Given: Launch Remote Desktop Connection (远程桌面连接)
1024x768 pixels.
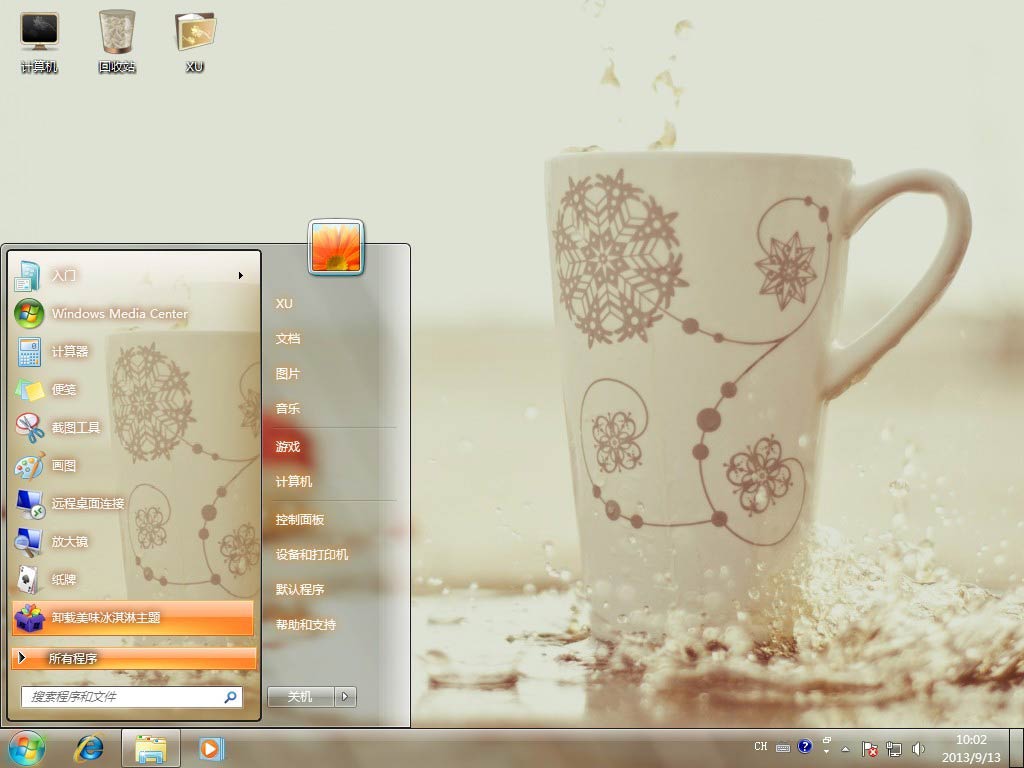Looking at the screenshot, I should pyautogui.click(x=88, y=503).
